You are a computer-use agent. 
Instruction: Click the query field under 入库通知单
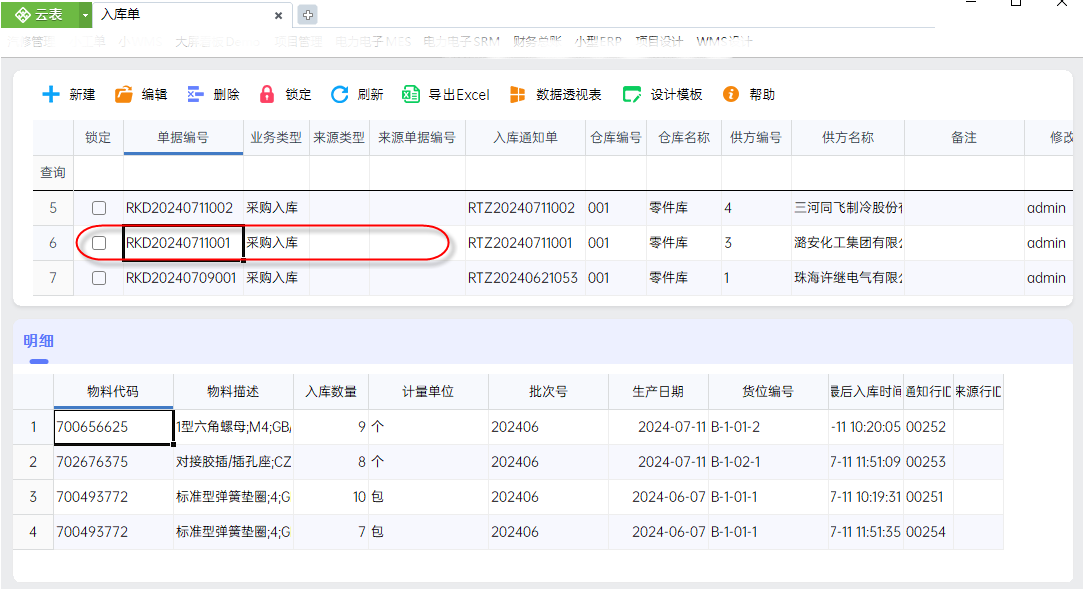(525, 173)
